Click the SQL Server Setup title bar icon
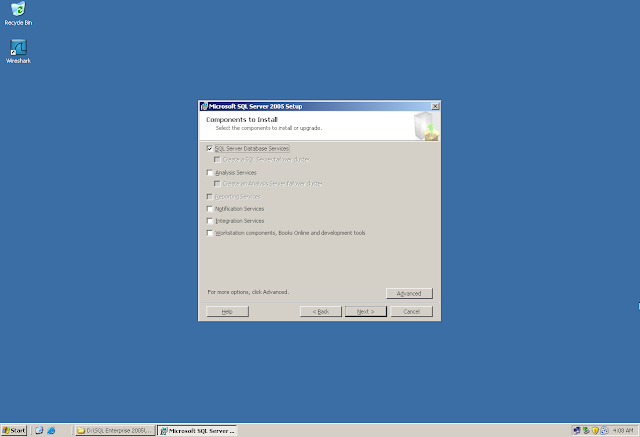 pyautogui.click(x=204, y=106)
